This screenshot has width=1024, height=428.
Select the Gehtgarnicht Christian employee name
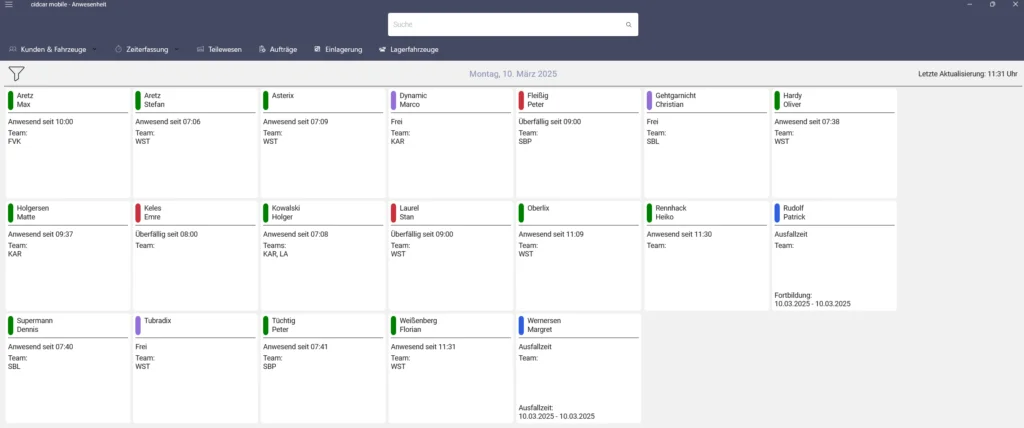675,100
